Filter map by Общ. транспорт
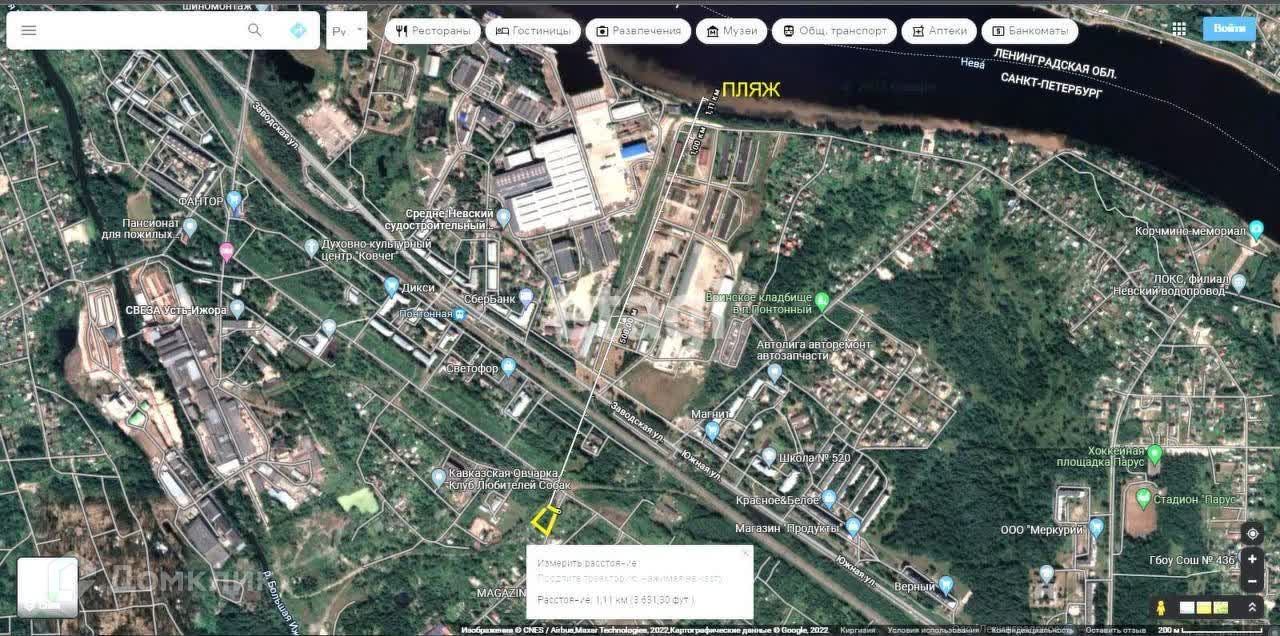The height and width of the screenshot is (636, 1280). pyautogui.click(x=834, y=31)
